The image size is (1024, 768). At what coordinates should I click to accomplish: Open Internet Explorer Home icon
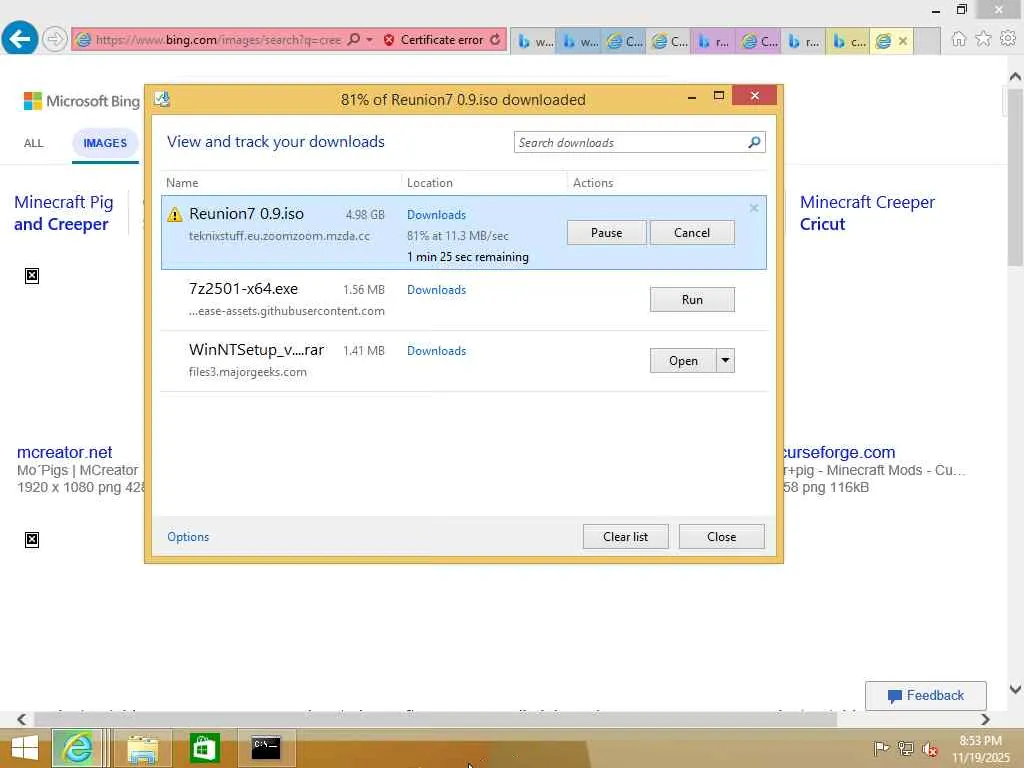(958, 39)
